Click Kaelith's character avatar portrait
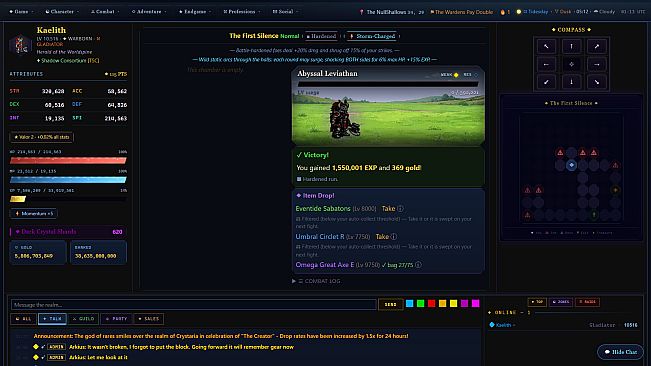The image size is (651, 366). (x=20, y=45)
